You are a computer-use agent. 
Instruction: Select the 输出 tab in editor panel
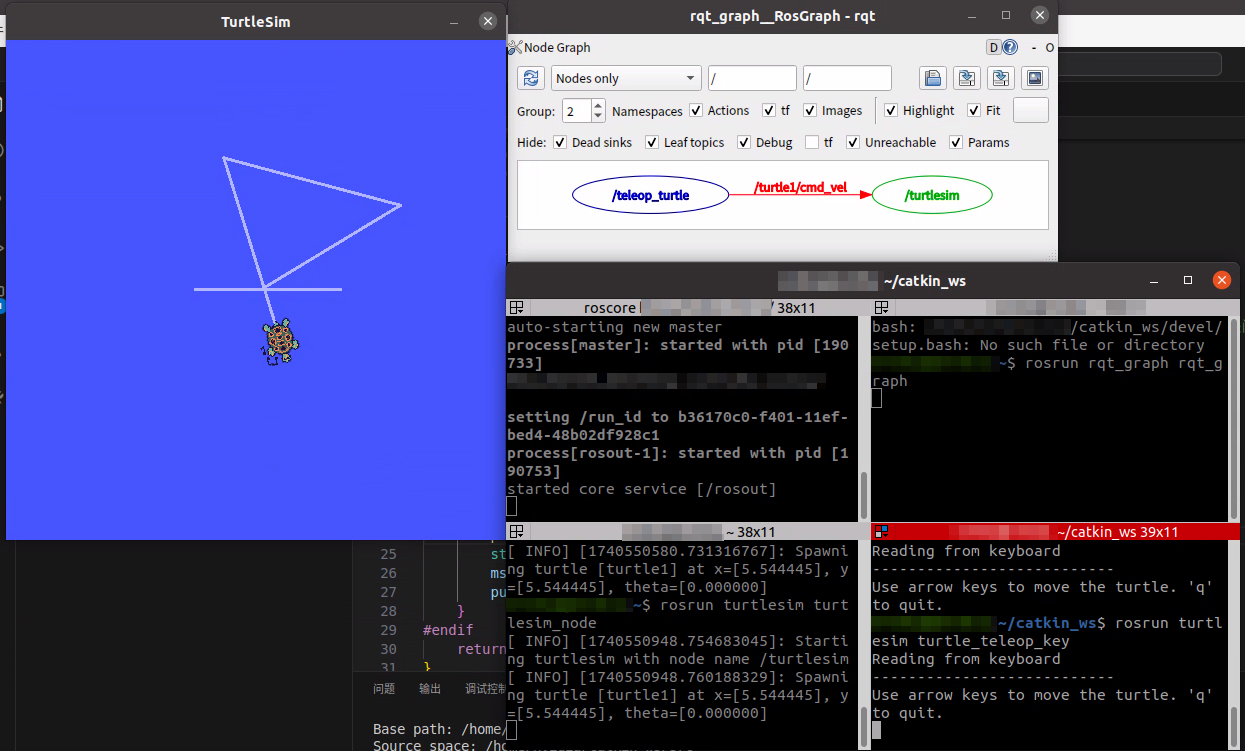pos(430,689)
